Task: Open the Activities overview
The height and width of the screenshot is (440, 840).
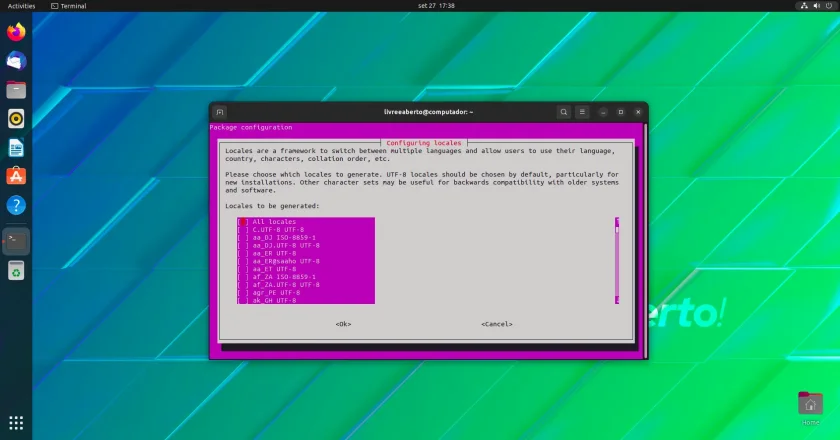Action: point(21,6)
